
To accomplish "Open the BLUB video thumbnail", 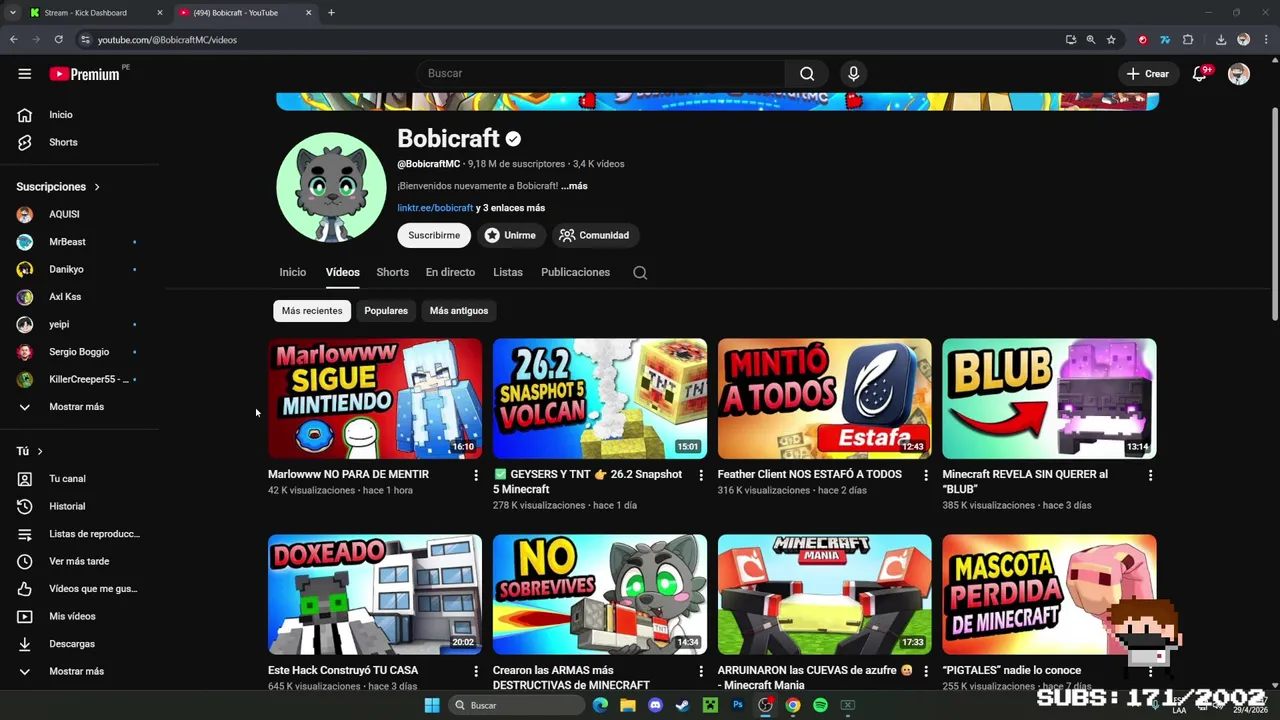I will 1049,398.
